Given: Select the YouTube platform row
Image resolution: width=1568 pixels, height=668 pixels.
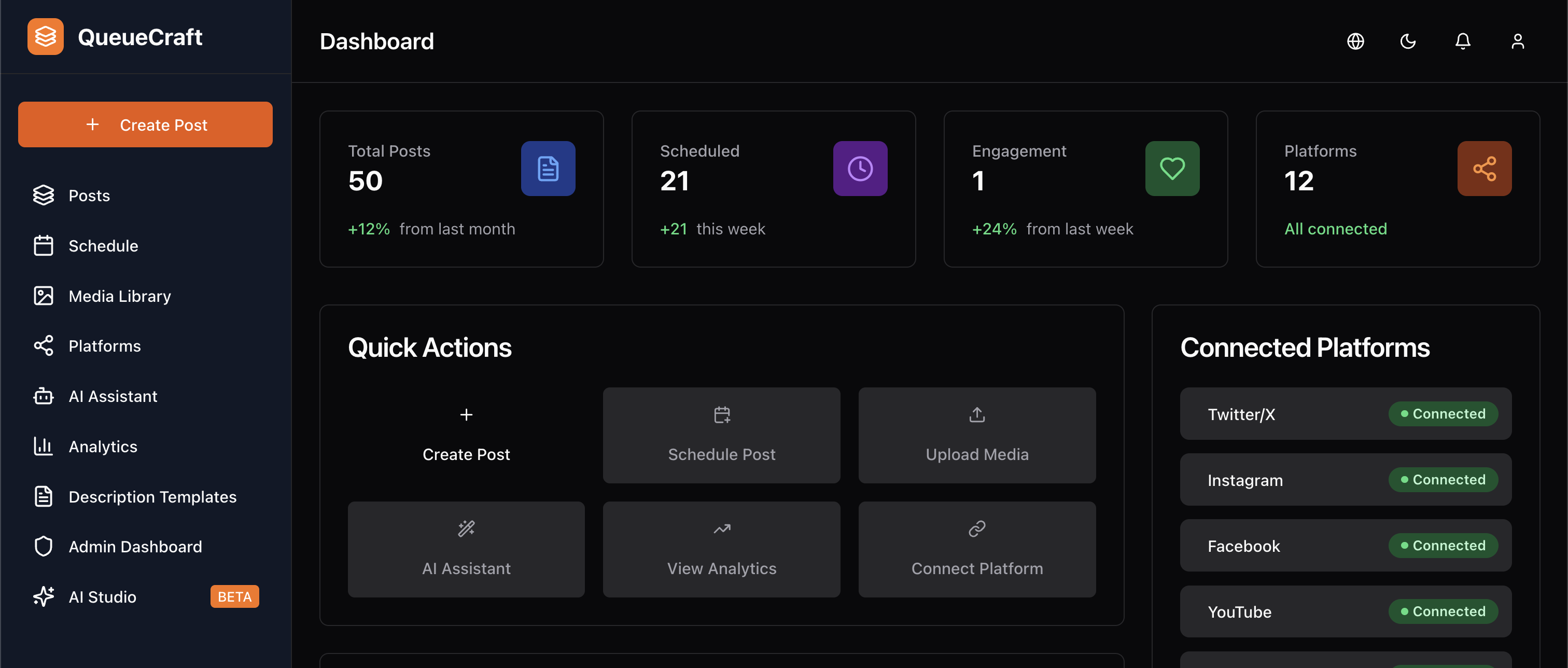Looking at the screenshot, I should coord(1346,611).
